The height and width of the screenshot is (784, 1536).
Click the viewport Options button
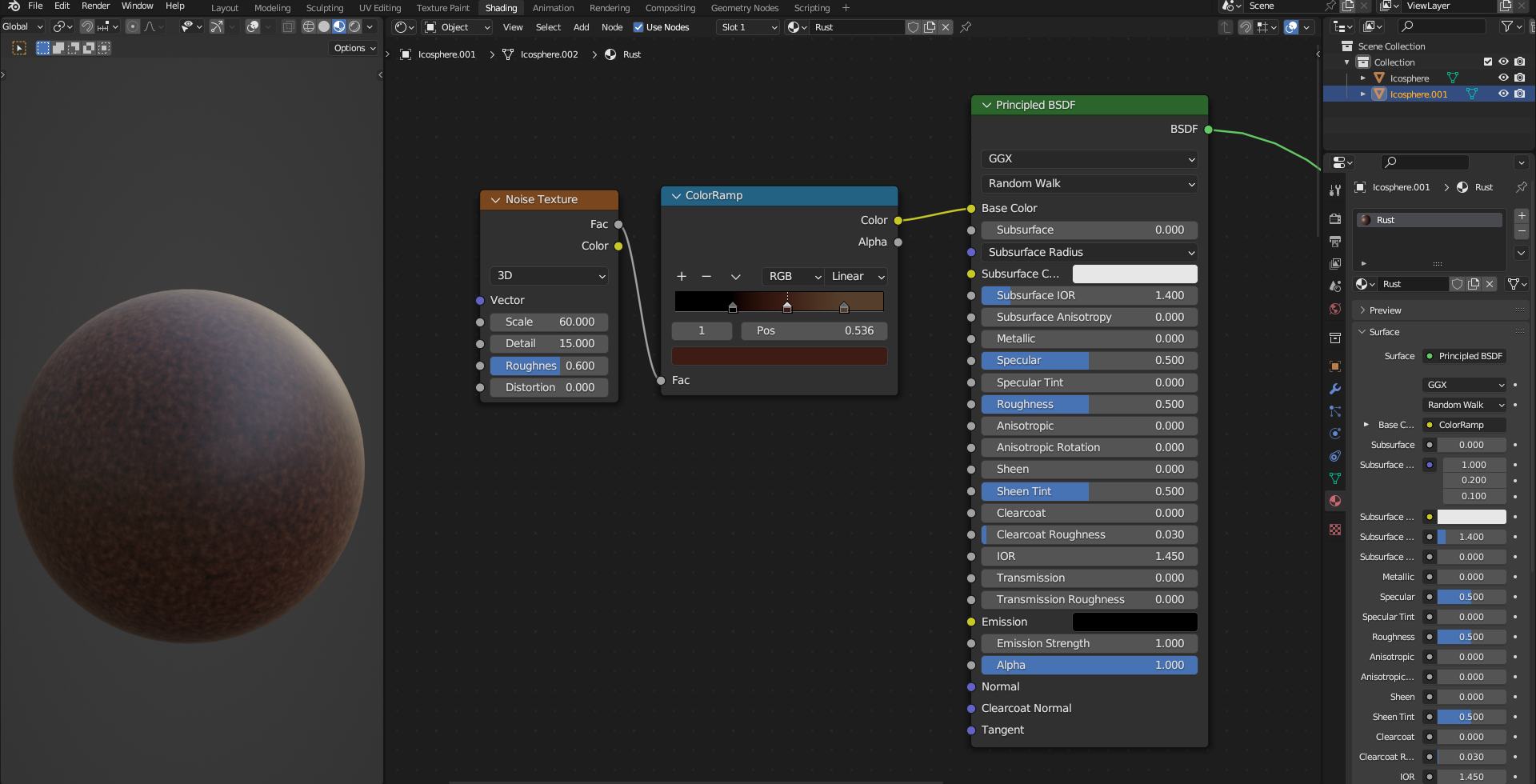[x=354, y=48]
